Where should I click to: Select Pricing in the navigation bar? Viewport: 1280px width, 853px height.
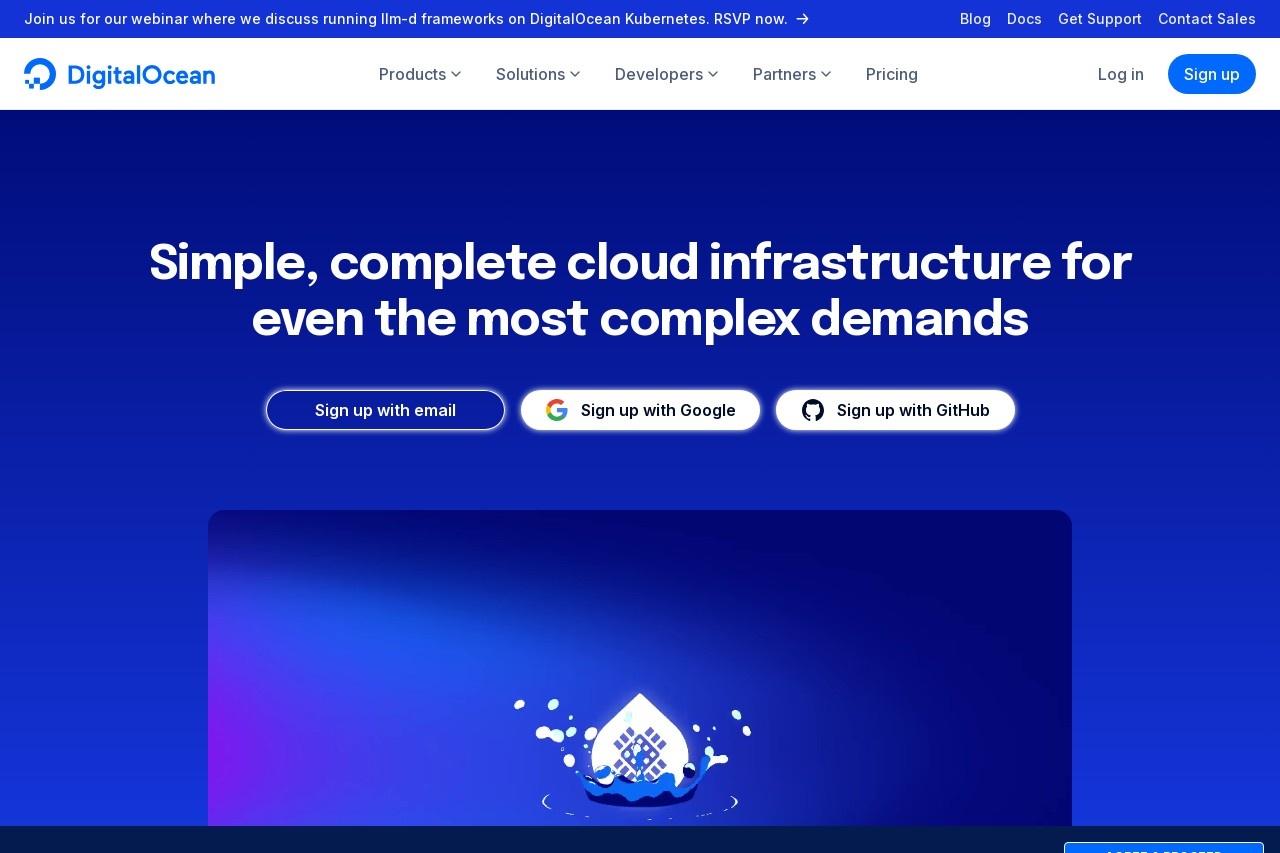pos(891,74)
